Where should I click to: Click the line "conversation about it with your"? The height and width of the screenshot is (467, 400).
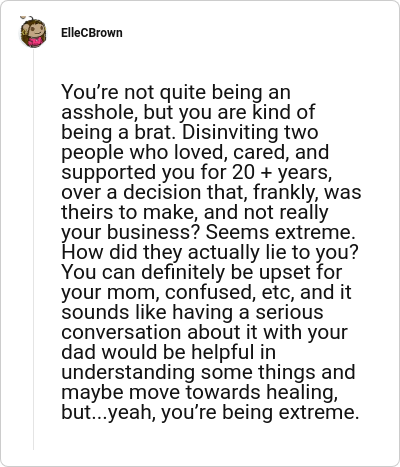(x=204, y=332)
